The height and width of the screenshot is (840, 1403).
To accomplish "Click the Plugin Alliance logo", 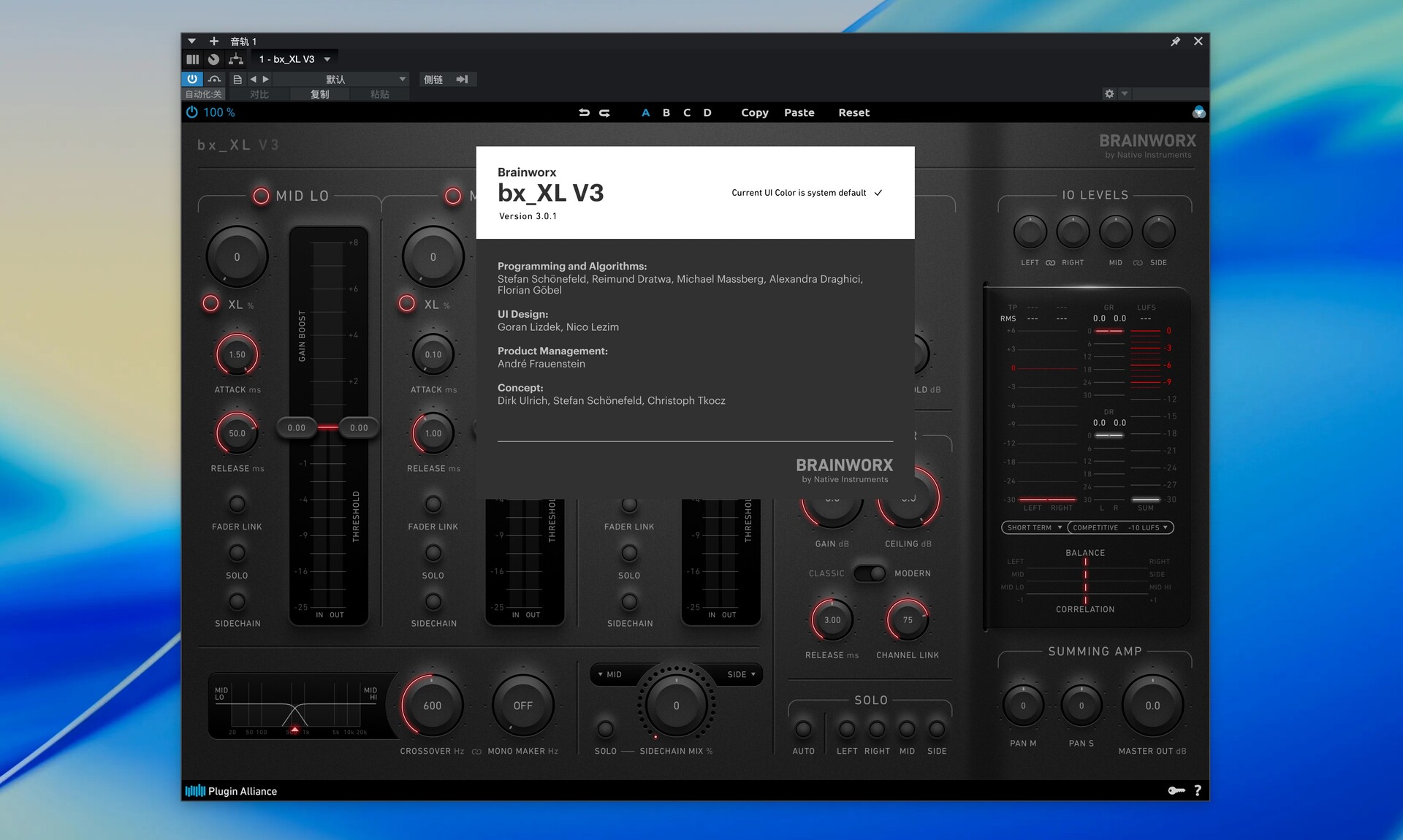I will coord(231,791).
